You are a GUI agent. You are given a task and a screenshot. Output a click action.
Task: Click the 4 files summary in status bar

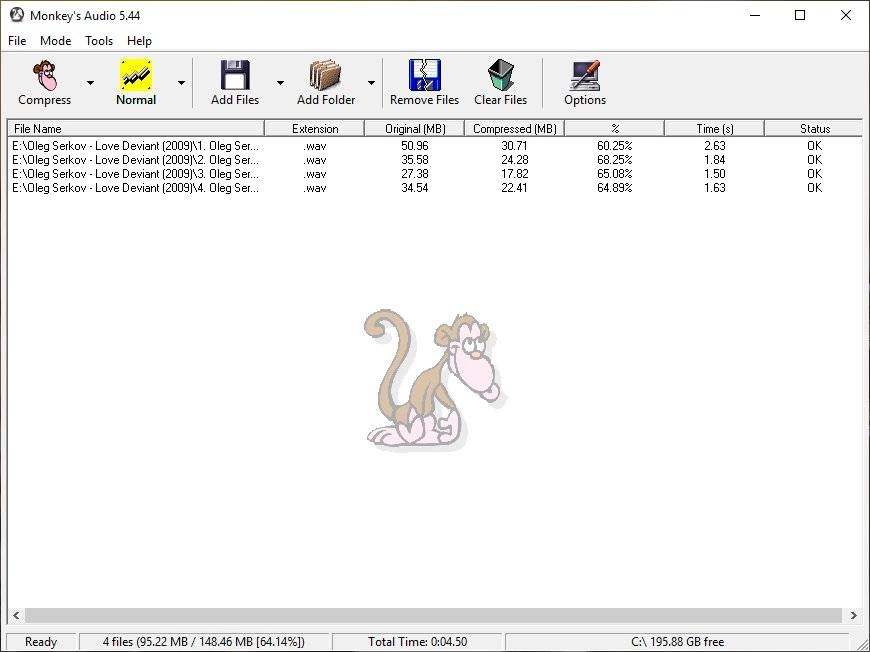point(204,641)
